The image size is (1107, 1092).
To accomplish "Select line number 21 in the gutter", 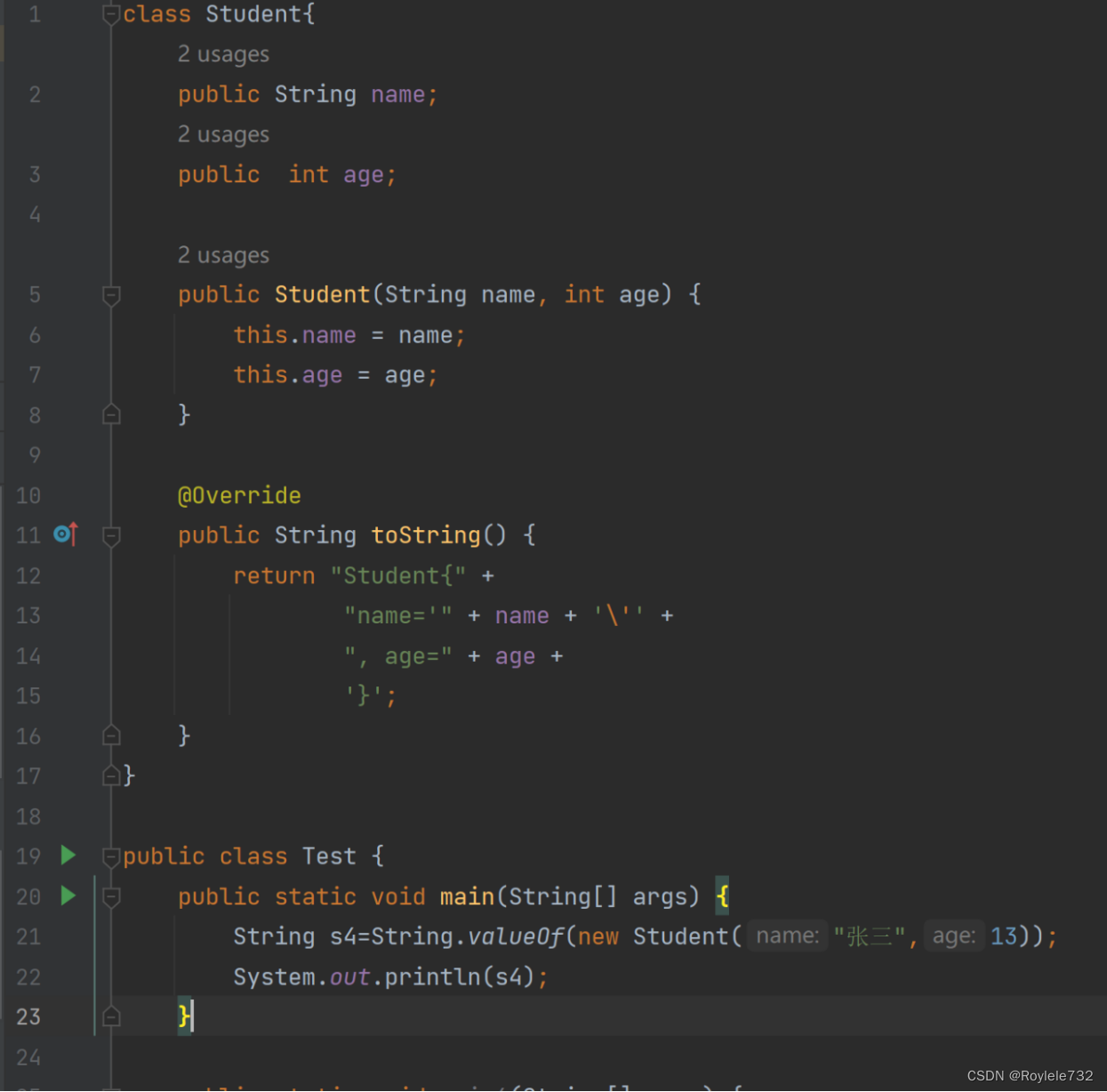I will pyautogui.click(x=28, y=935).
